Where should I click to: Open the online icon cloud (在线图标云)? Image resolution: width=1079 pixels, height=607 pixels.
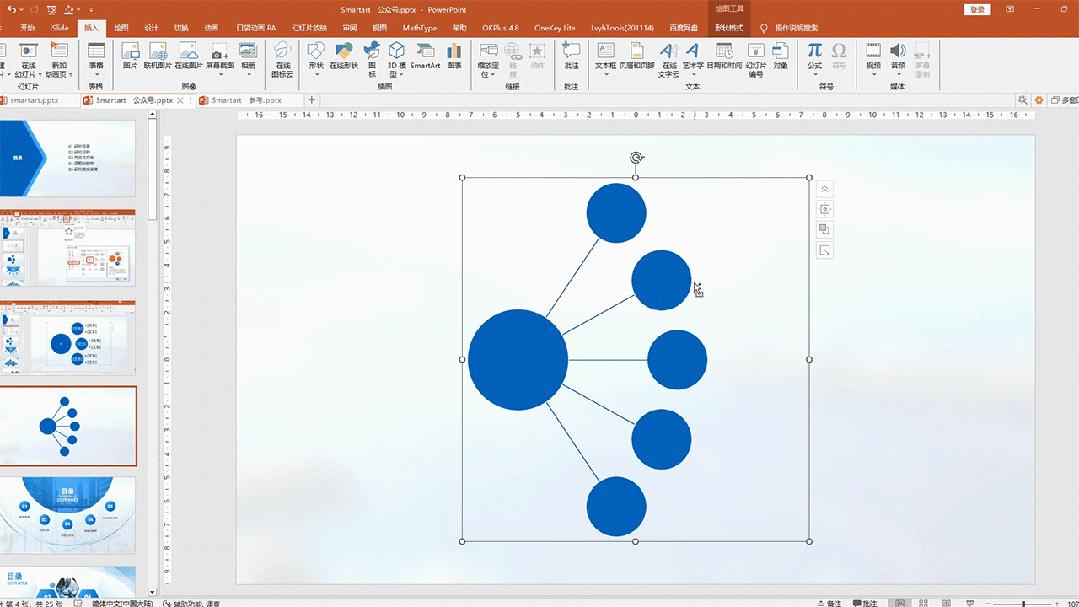pos(282,59)
